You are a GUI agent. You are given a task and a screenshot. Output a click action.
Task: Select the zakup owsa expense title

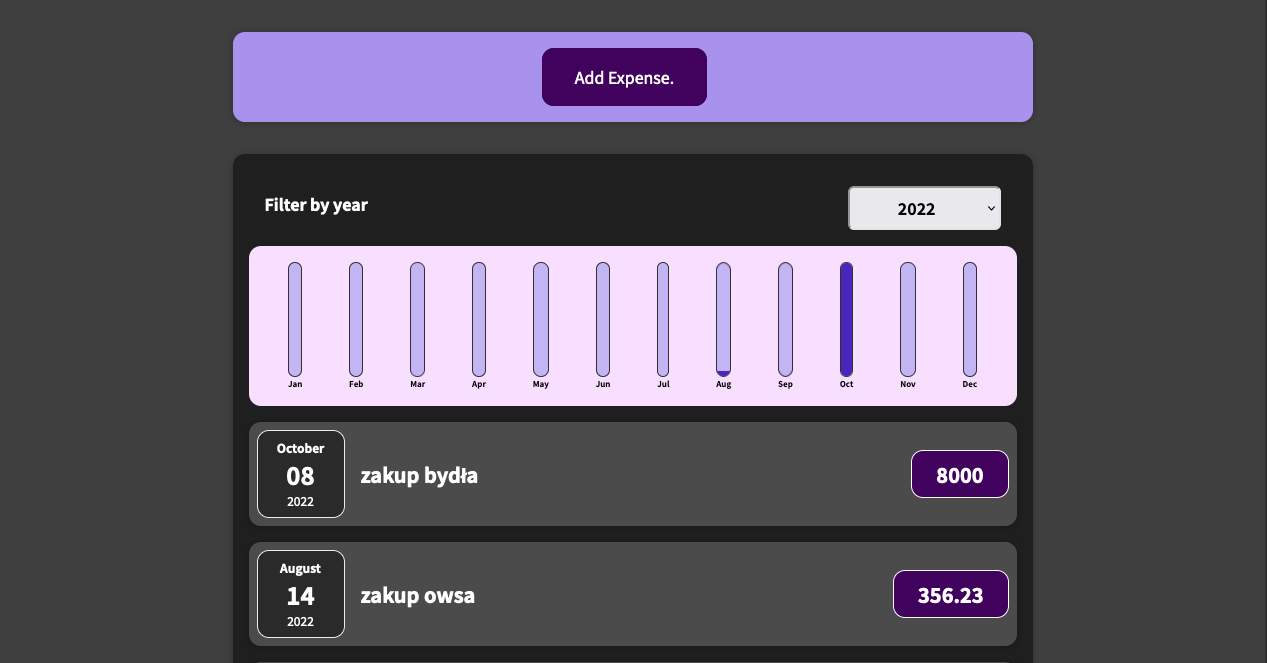[x=418, y=595]
